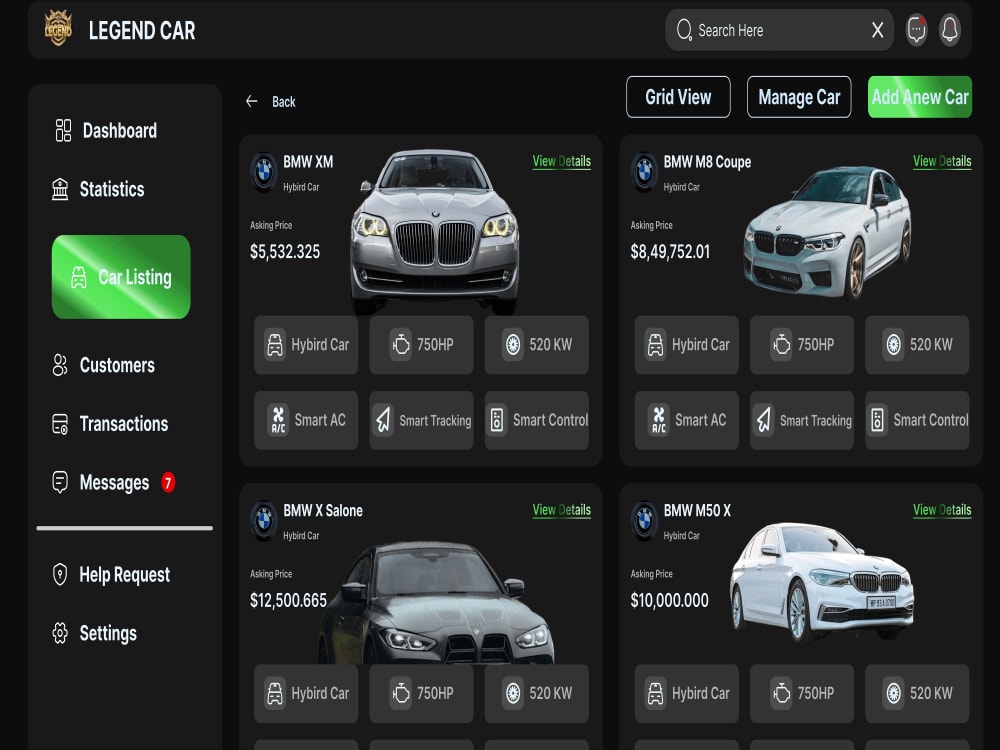Open Settings in the sidebar
Image resolution: width=1000 pixels, height=750 pixels.
[x=94, y=633]
